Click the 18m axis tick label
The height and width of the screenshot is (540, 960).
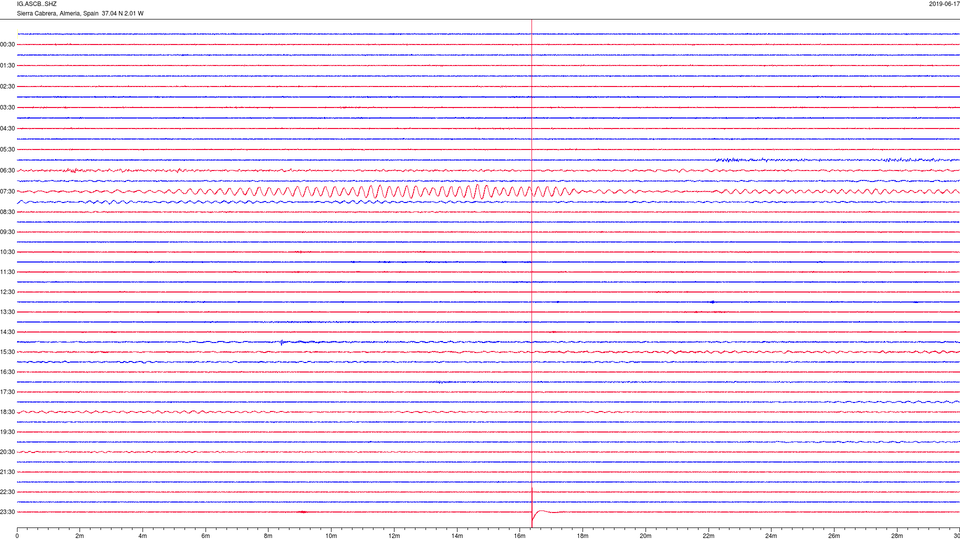582,536
